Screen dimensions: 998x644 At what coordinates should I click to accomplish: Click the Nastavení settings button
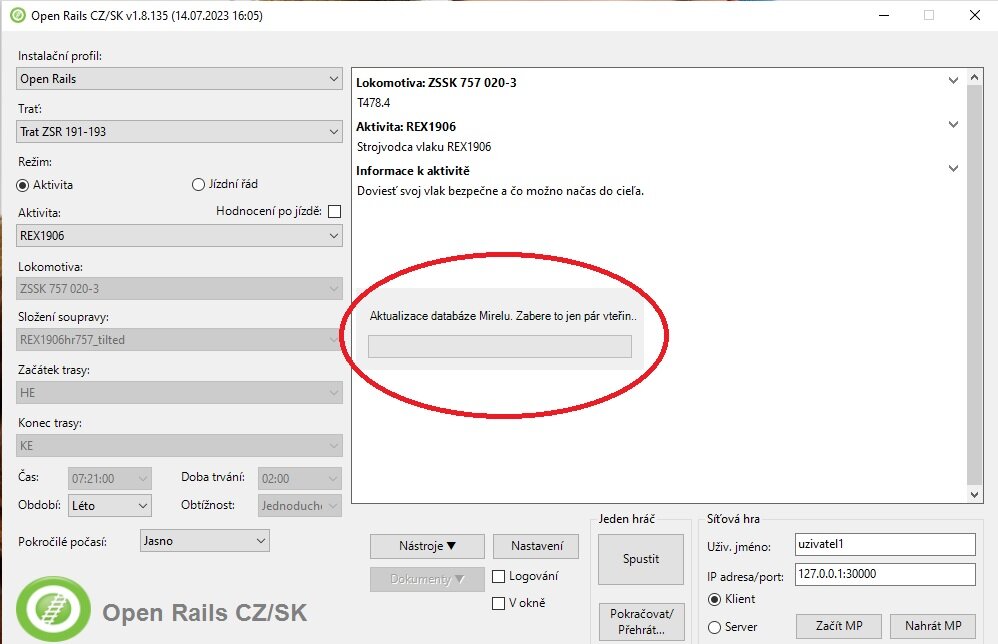click(x=535, y=546)
